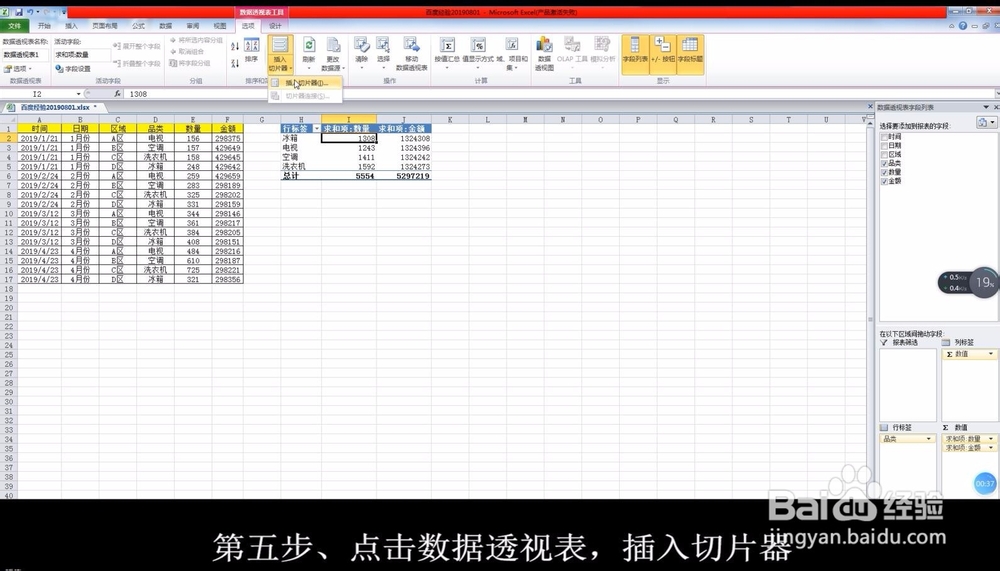Open the 选项 dropdown under pivot table name
The height and width of the screenshot is (571, 1000).
(x=18, y=68)
